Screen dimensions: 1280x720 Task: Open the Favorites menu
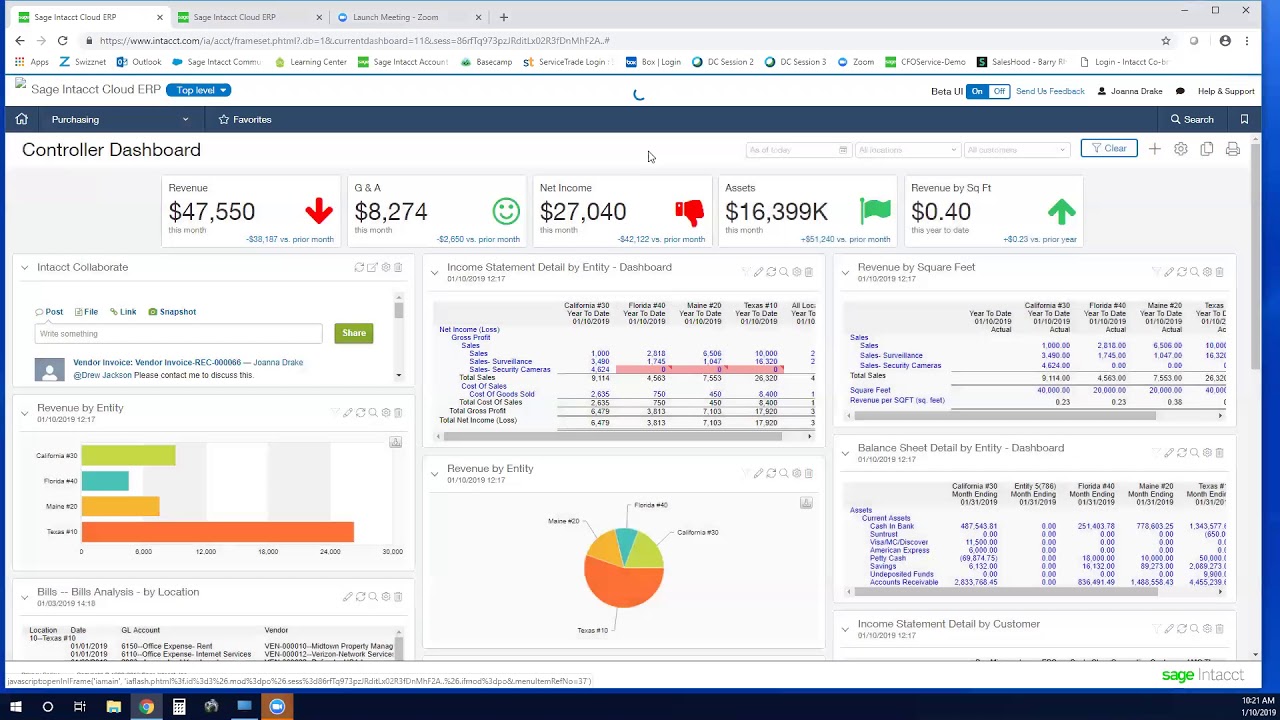245,119
